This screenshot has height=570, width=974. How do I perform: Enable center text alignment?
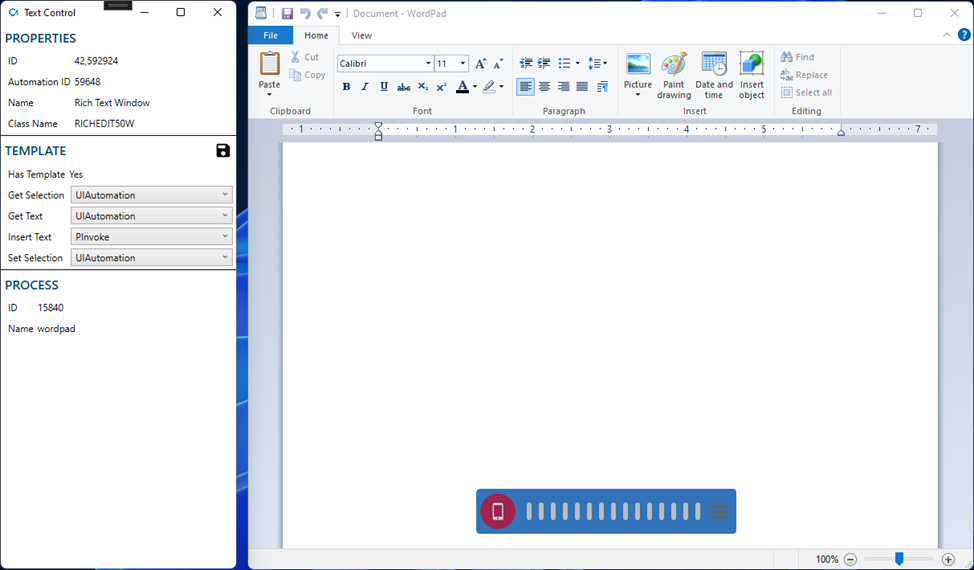pos(544,87)
